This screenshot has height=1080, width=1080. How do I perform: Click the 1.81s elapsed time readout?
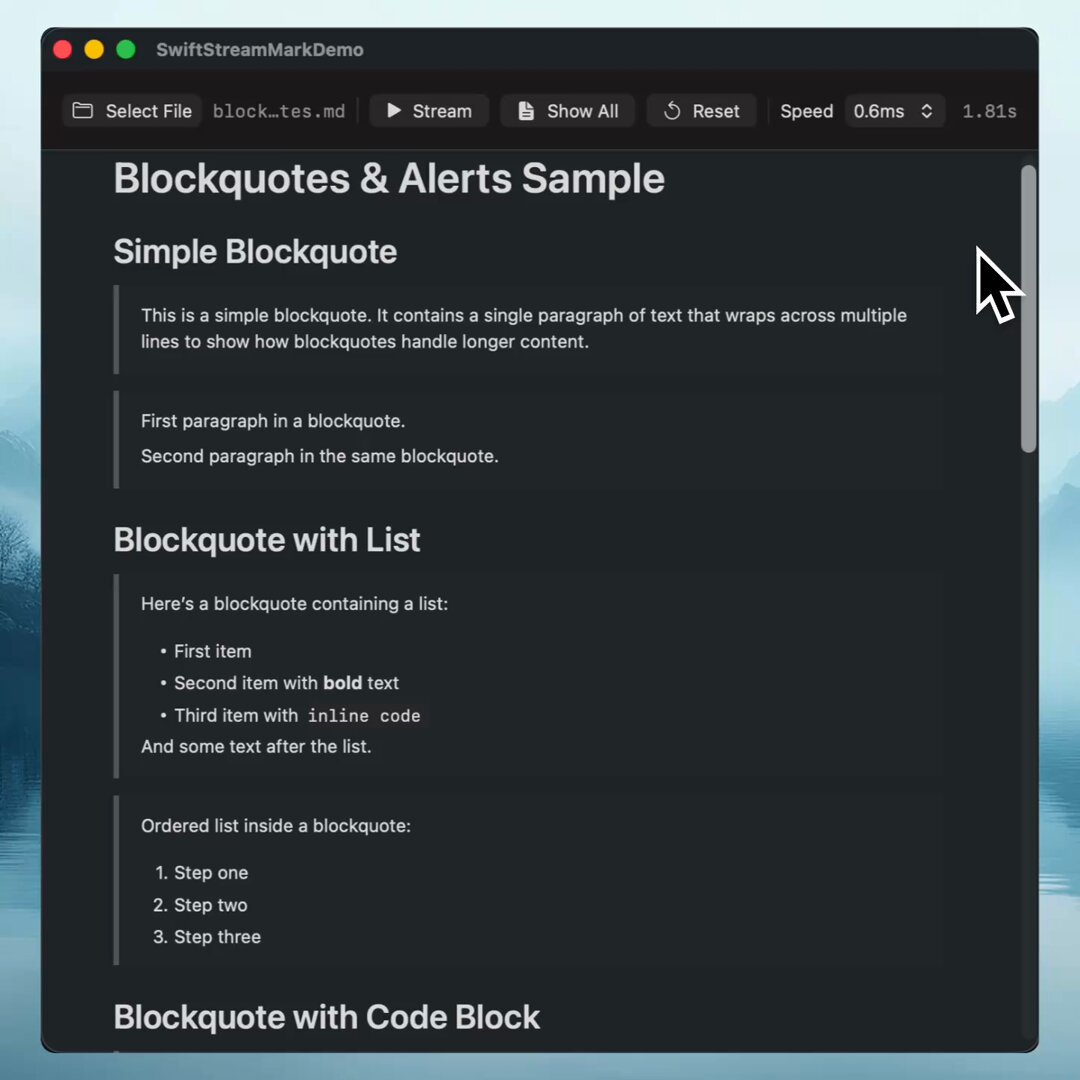[x=989, y=112]
